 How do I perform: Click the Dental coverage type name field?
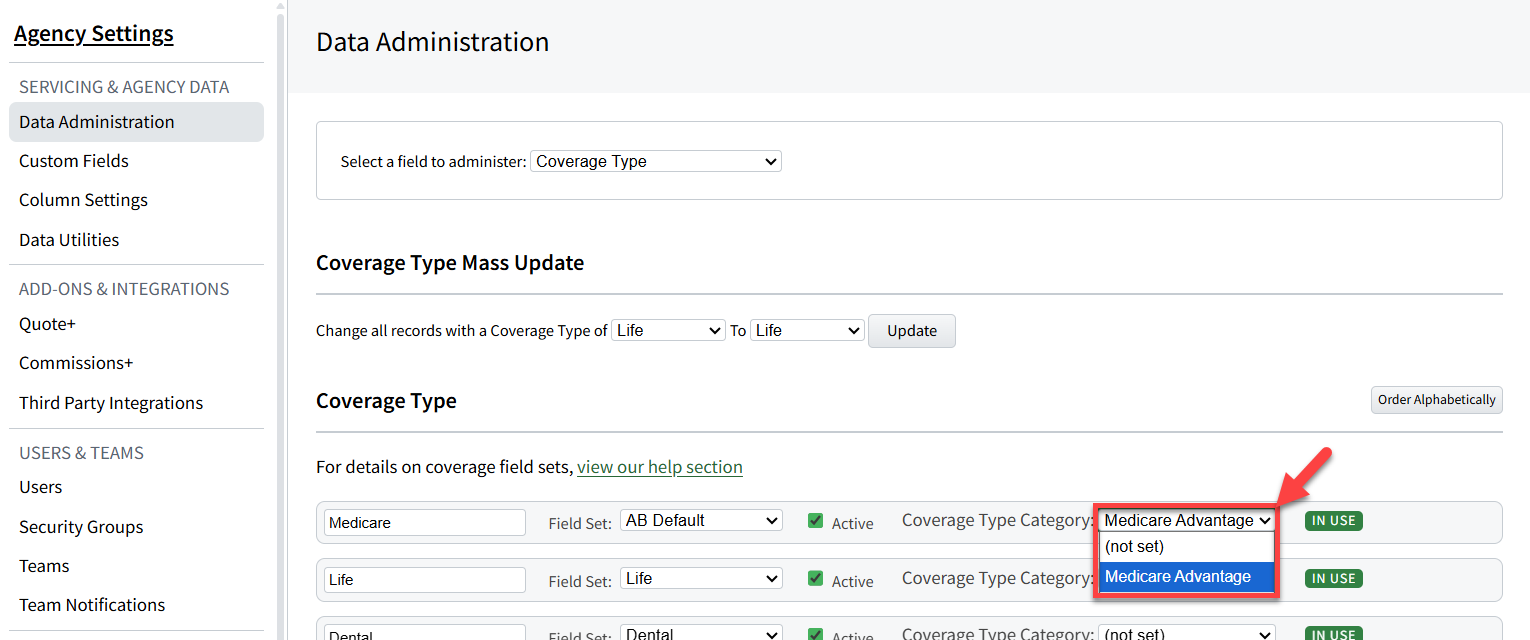425,633
